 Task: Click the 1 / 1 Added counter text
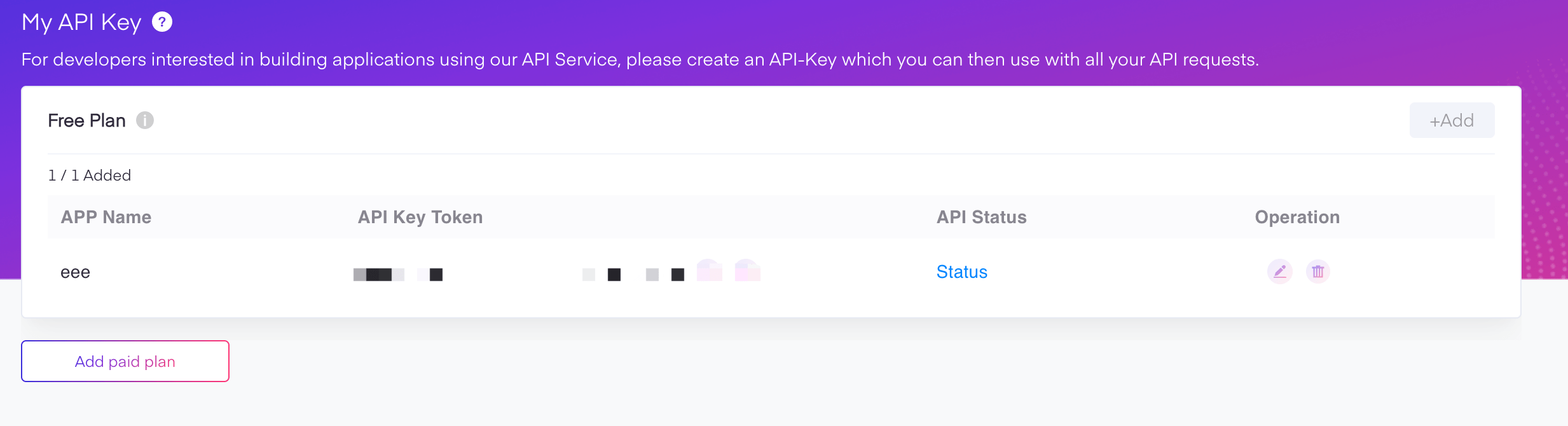pos(90,175)
